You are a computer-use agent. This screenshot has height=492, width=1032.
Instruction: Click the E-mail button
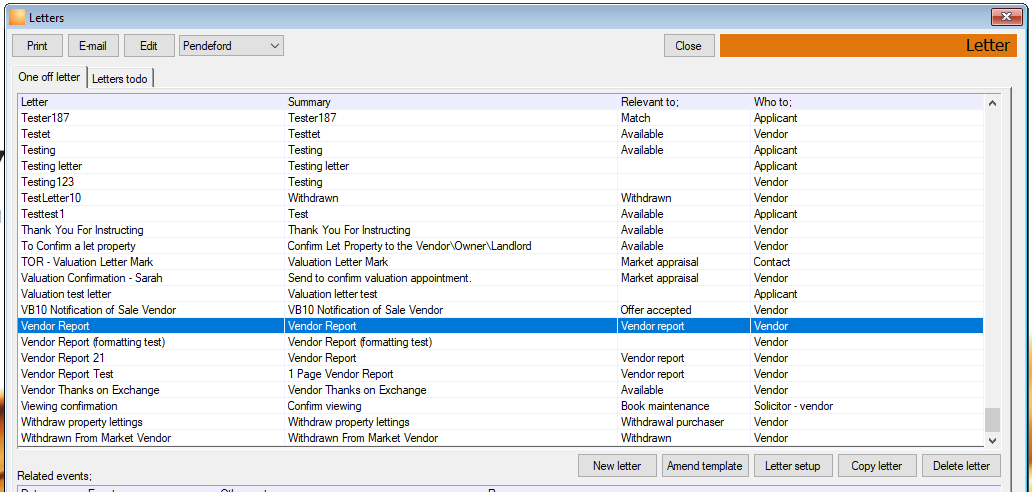pos(93,46)
